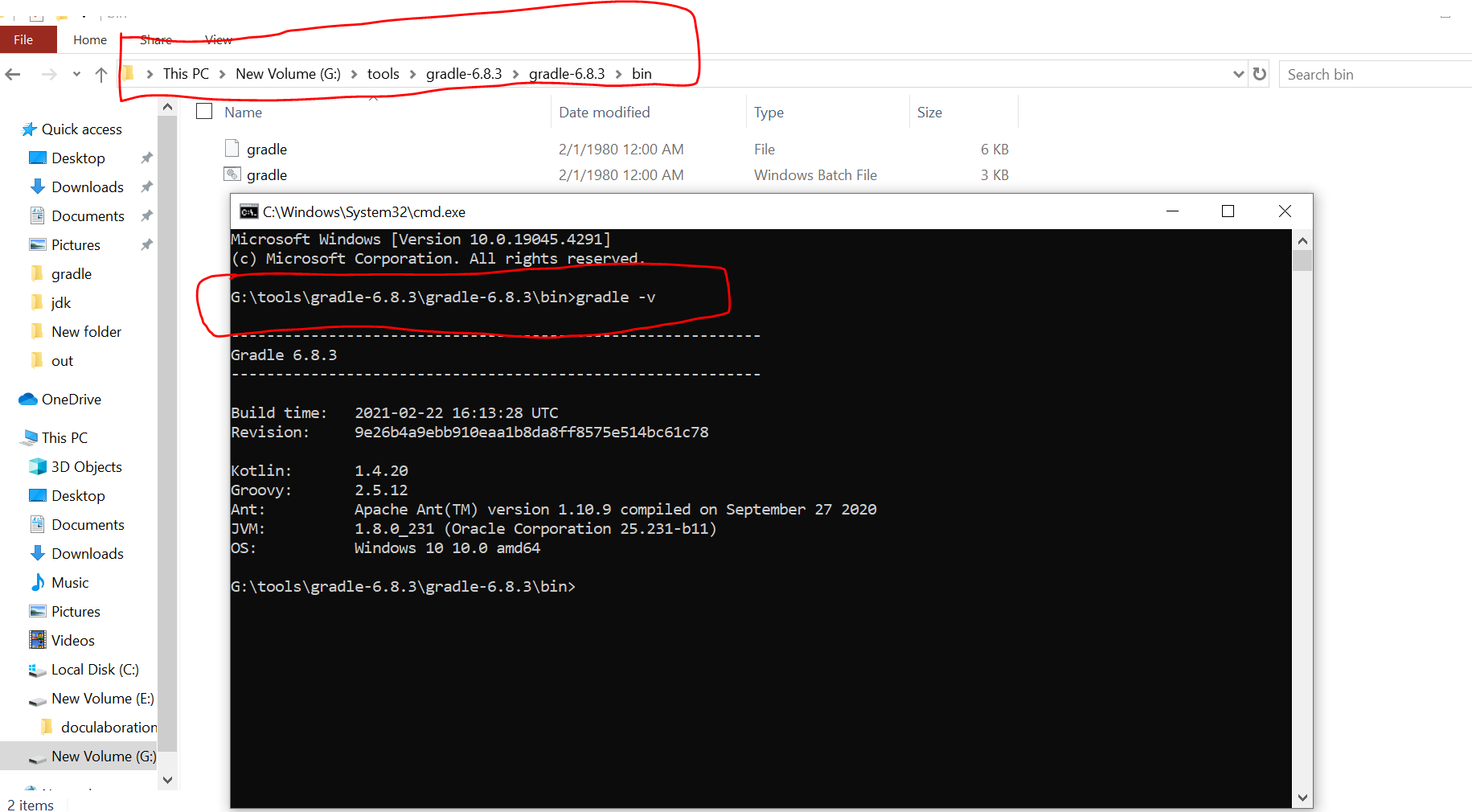Select the gradle plain file icon
The width and height of the screenshot is (1472, 812).
(232, 148)
